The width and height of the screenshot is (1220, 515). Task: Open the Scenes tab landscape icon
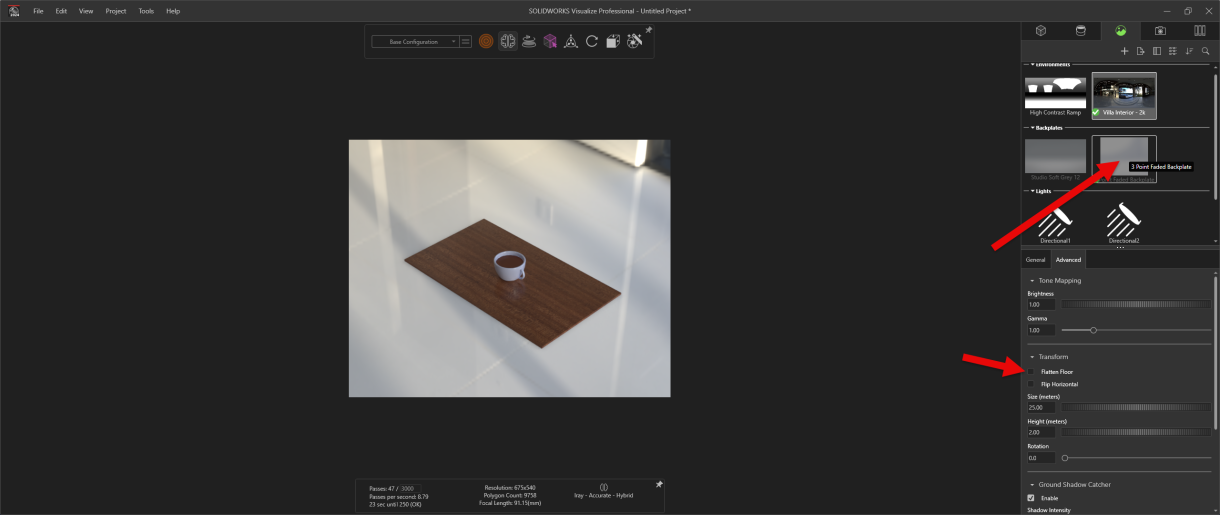1120,31
